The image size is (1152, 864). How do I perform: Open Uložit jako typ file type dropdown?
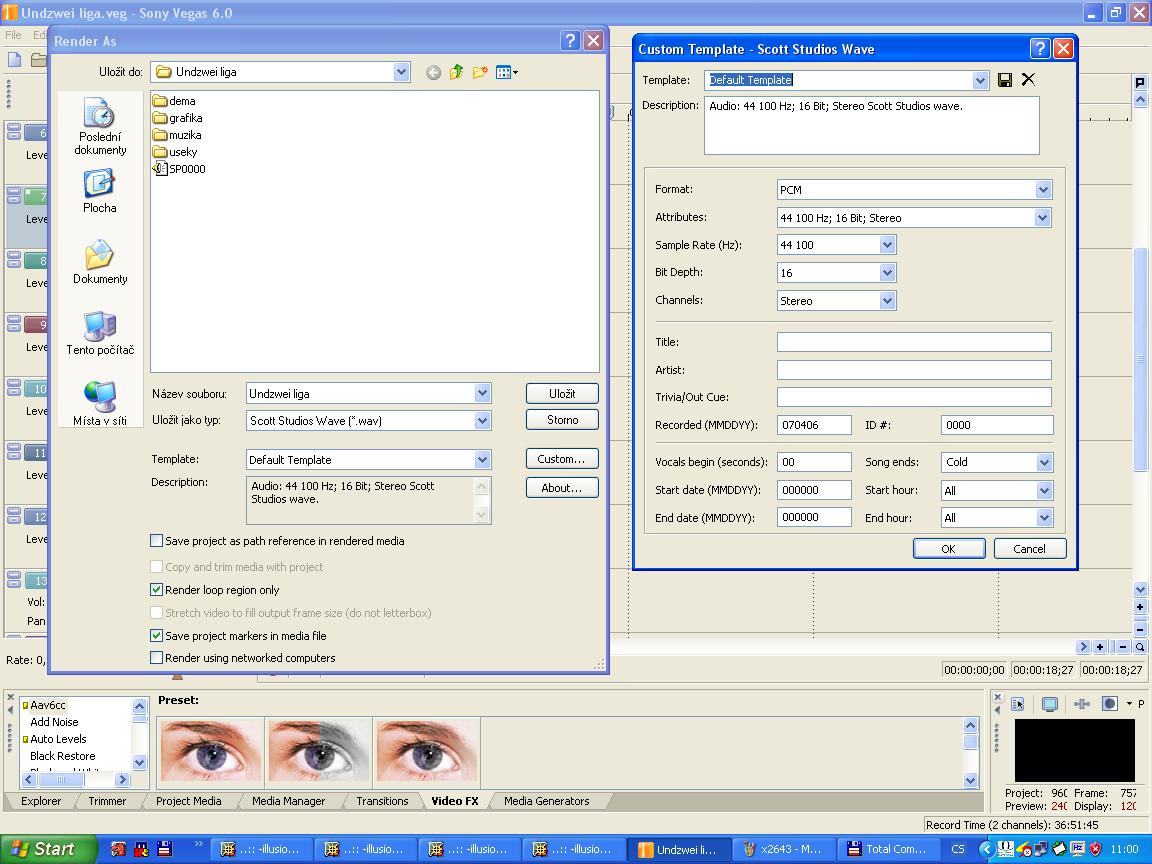(482, 420)
